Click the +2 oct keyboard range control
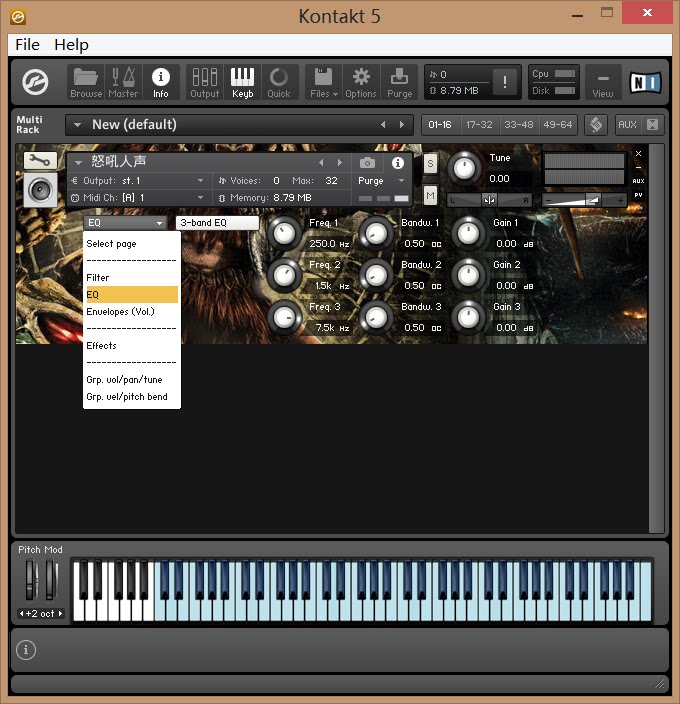Screen dimensions: 680x704 click(41, 613)
